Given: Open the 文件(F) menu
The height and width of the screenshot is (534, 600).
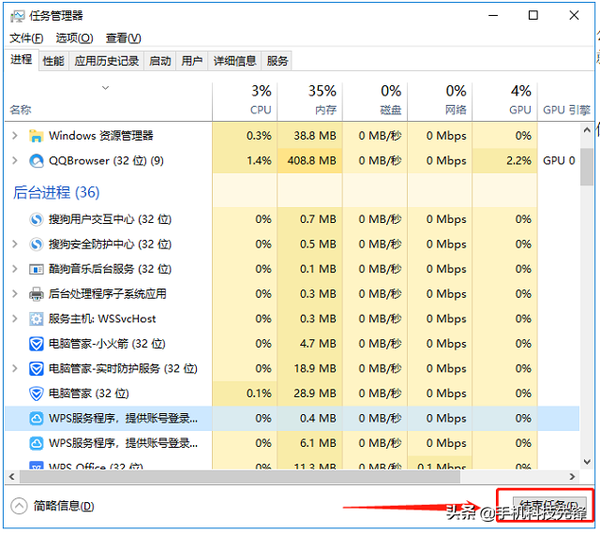Looking at the screenshot, I should [x=26, y=38].
